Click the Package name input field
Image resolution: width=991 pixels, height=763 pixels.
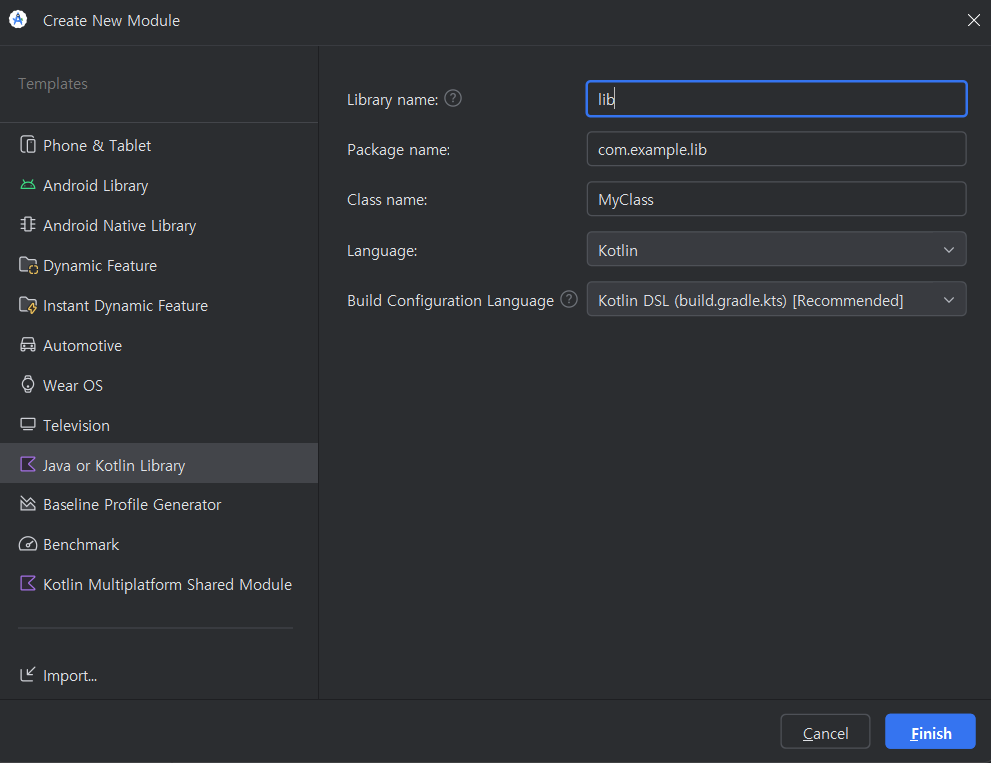(776, 149)
